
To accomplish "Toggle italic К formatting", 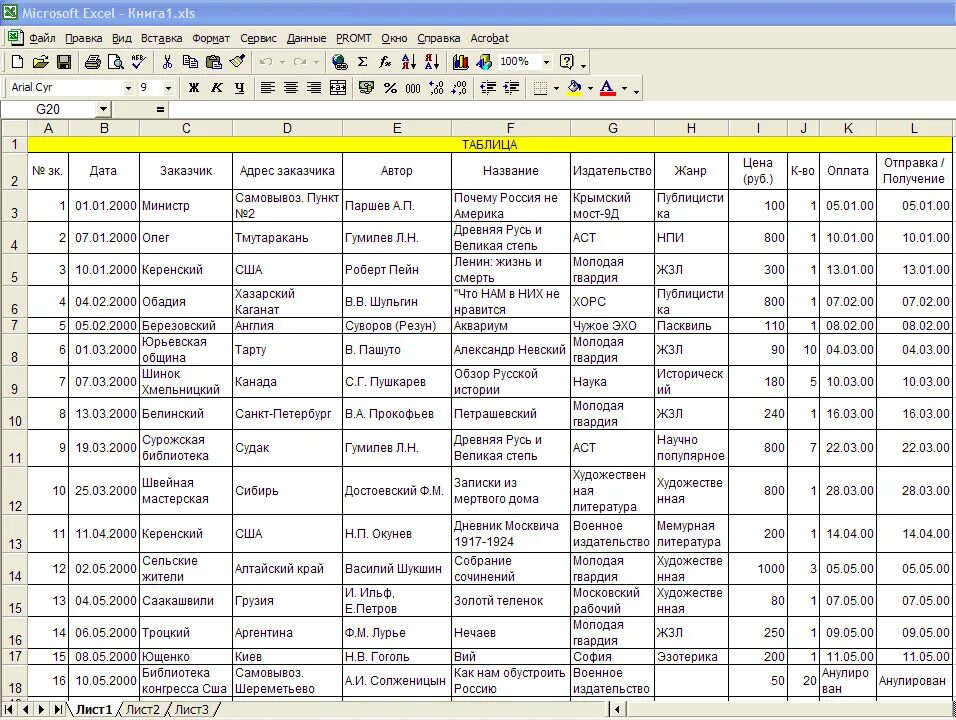I will pyautogui.click(x=216, y=88).
